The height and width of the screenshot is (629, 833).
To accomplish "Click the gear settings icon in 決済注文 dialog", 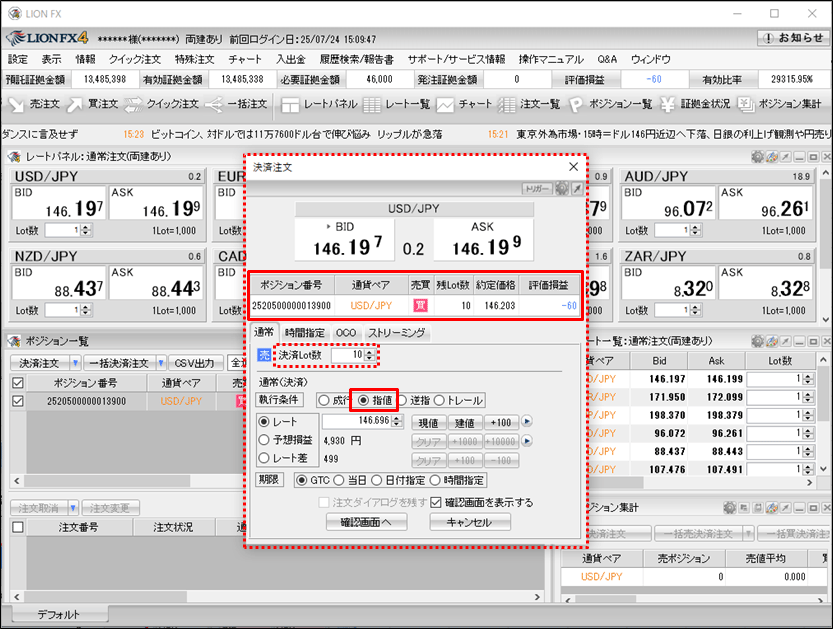I will point(562,187).
